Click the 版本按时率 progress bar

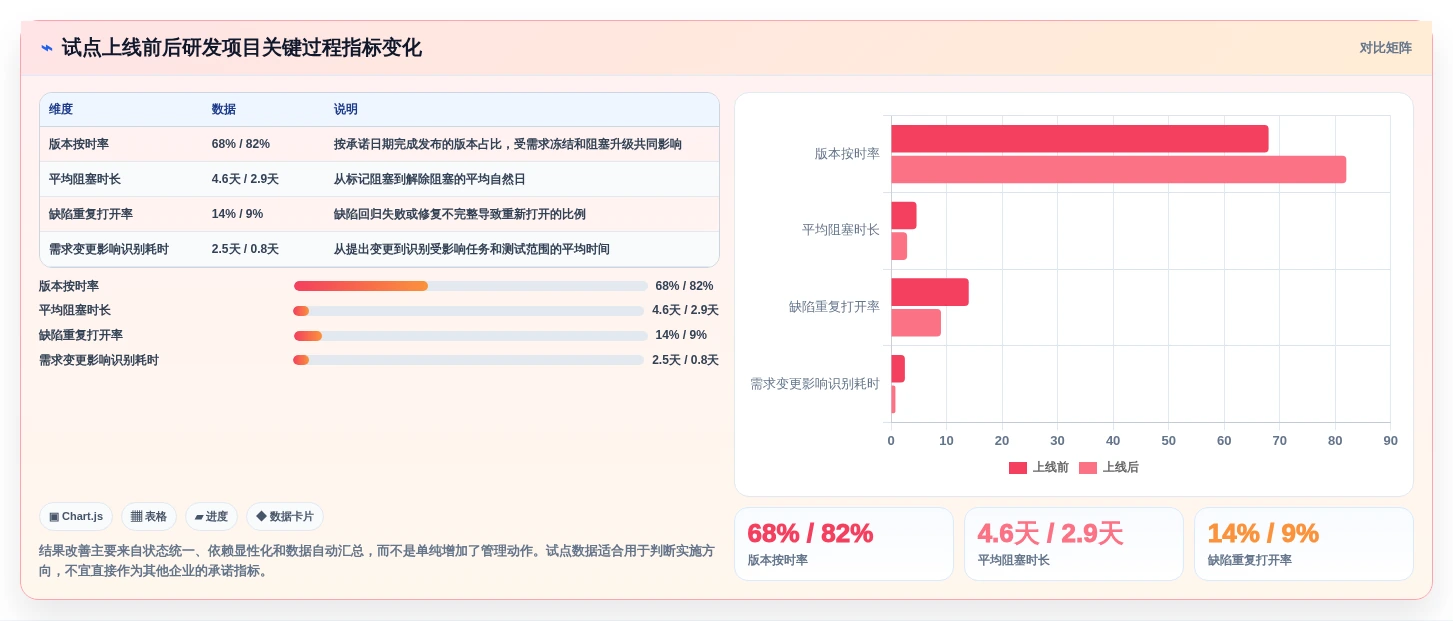tap(470, 286)
